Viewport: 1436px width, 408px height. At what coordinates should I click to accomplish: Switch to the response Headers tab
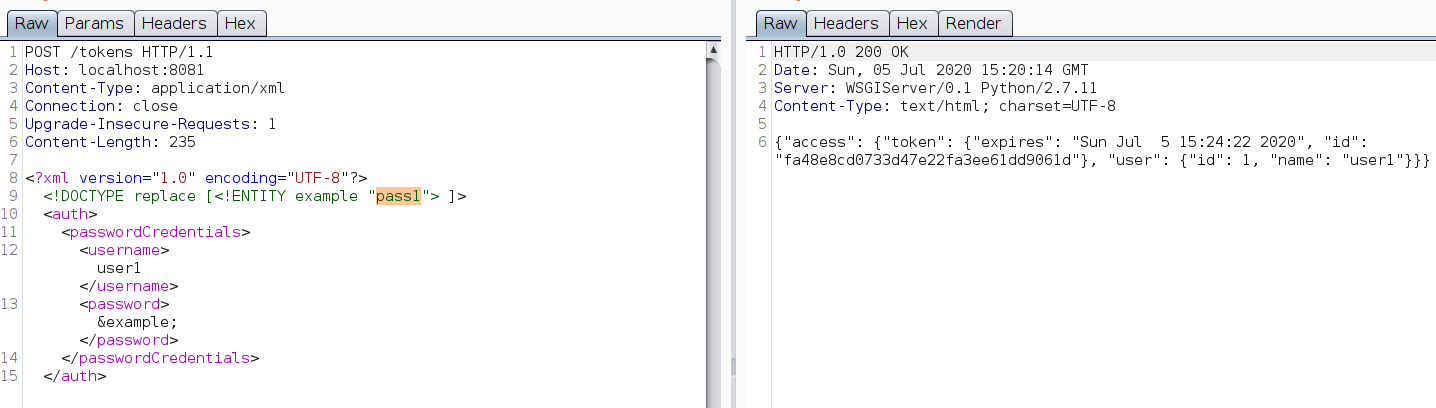pos(846,23)
